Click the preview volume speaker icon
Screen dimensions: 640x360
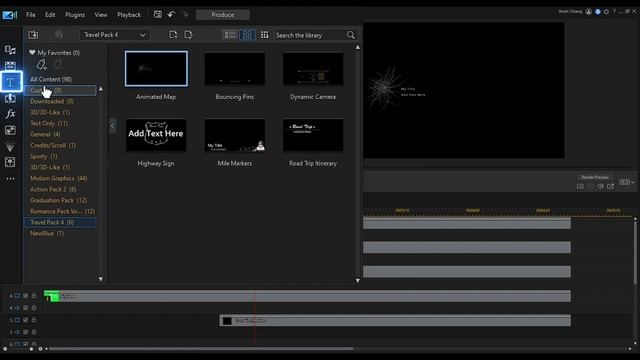[600, 186]
